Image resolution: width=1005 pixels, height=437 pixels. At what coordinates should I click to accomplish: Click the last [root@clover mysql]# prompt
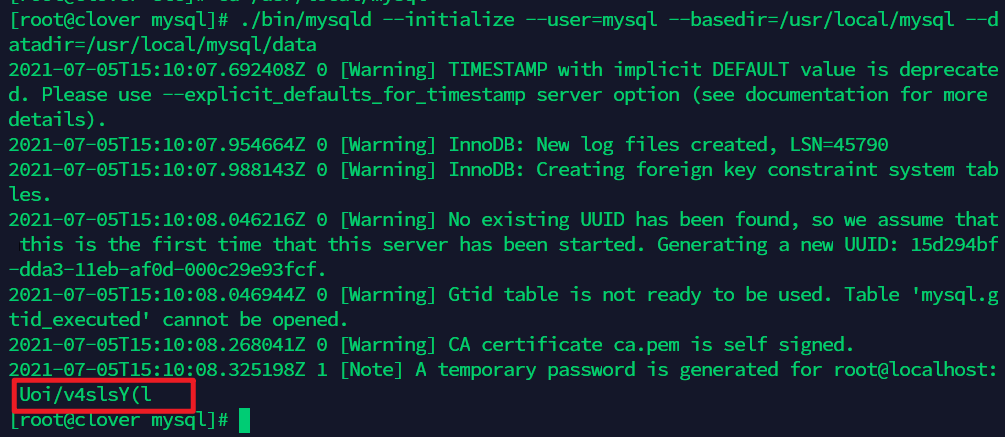pyautogui.click(x=119, y=420)
